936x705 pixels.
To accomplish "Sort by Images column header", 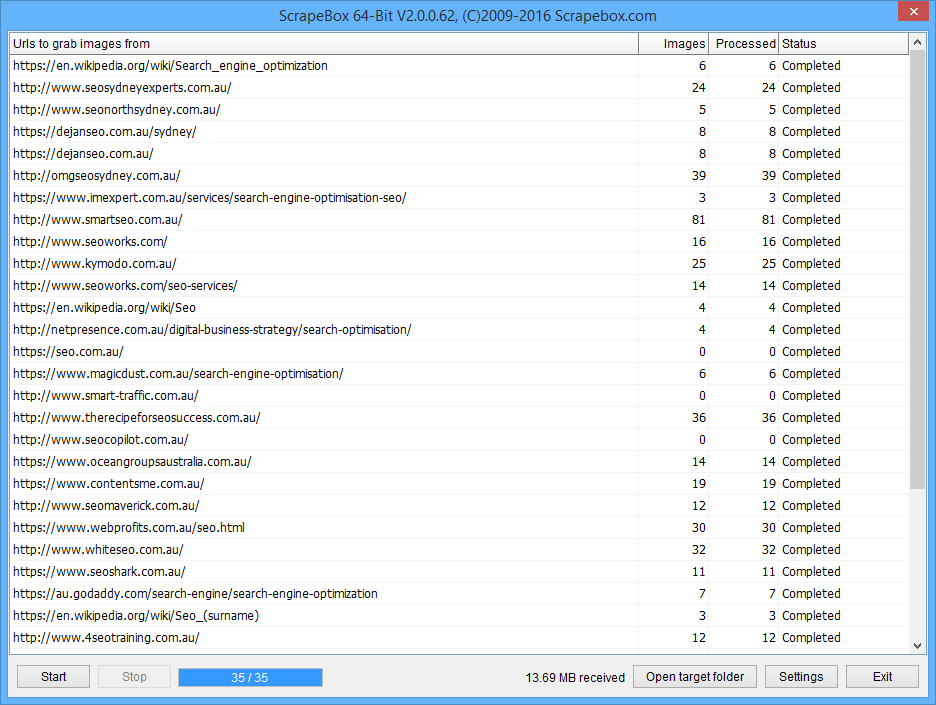I will tap(674, 44).
